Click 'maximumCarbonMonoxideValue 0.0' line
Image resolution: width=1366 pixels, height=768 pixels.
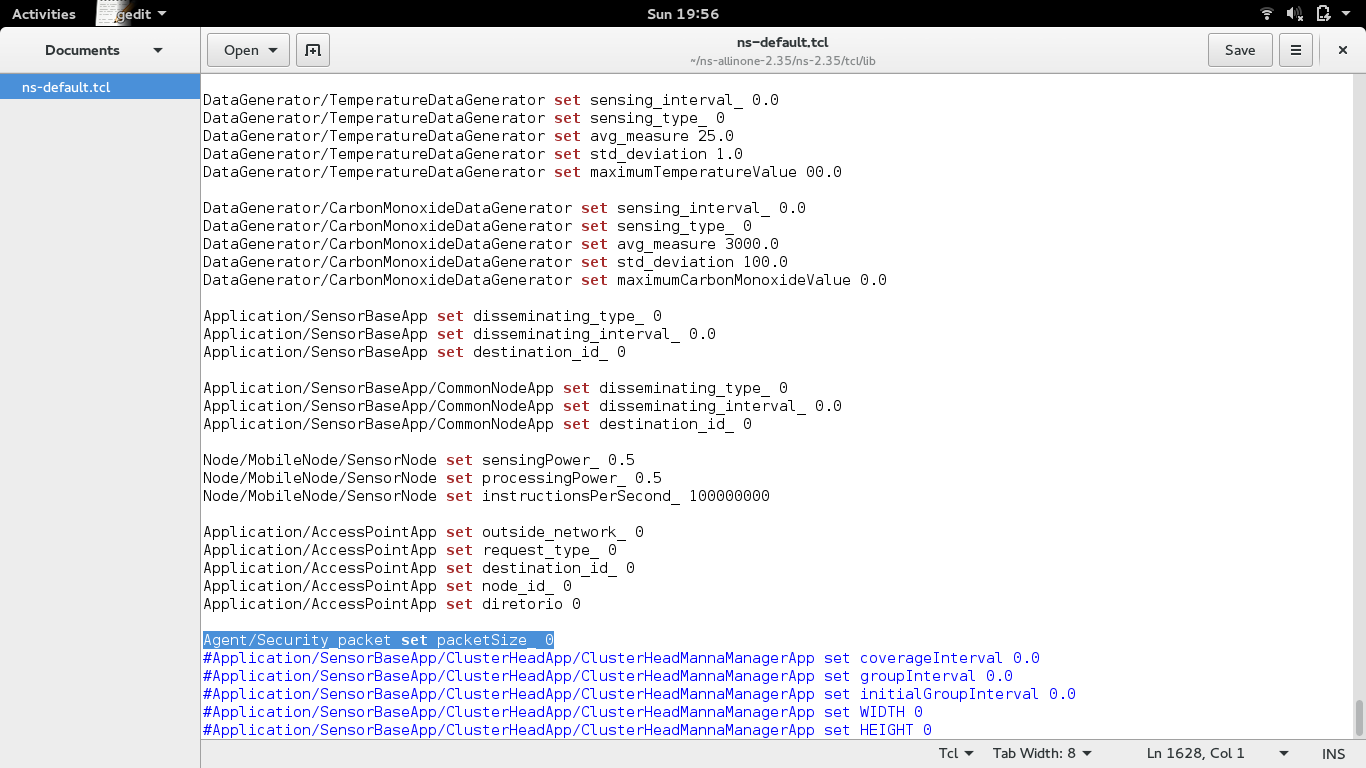pyautogui.click(x=545, y=280)
